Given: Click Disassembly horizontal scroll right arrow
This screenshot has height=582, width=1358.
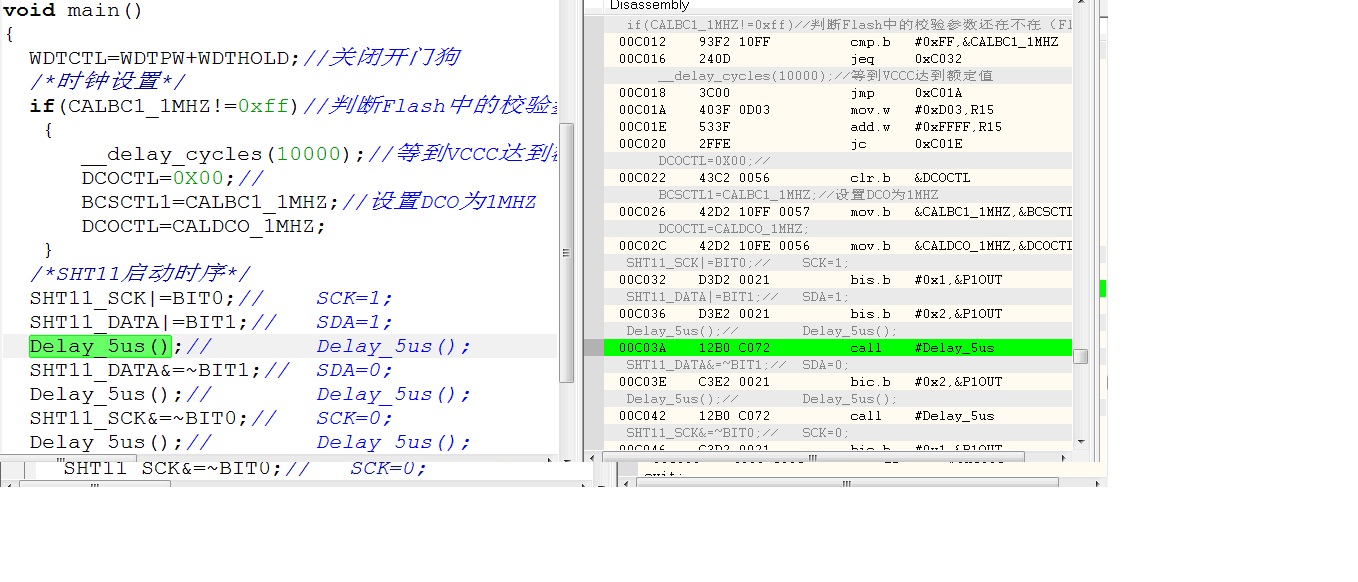Looking at the screenshot, I should coord(1063,457).
